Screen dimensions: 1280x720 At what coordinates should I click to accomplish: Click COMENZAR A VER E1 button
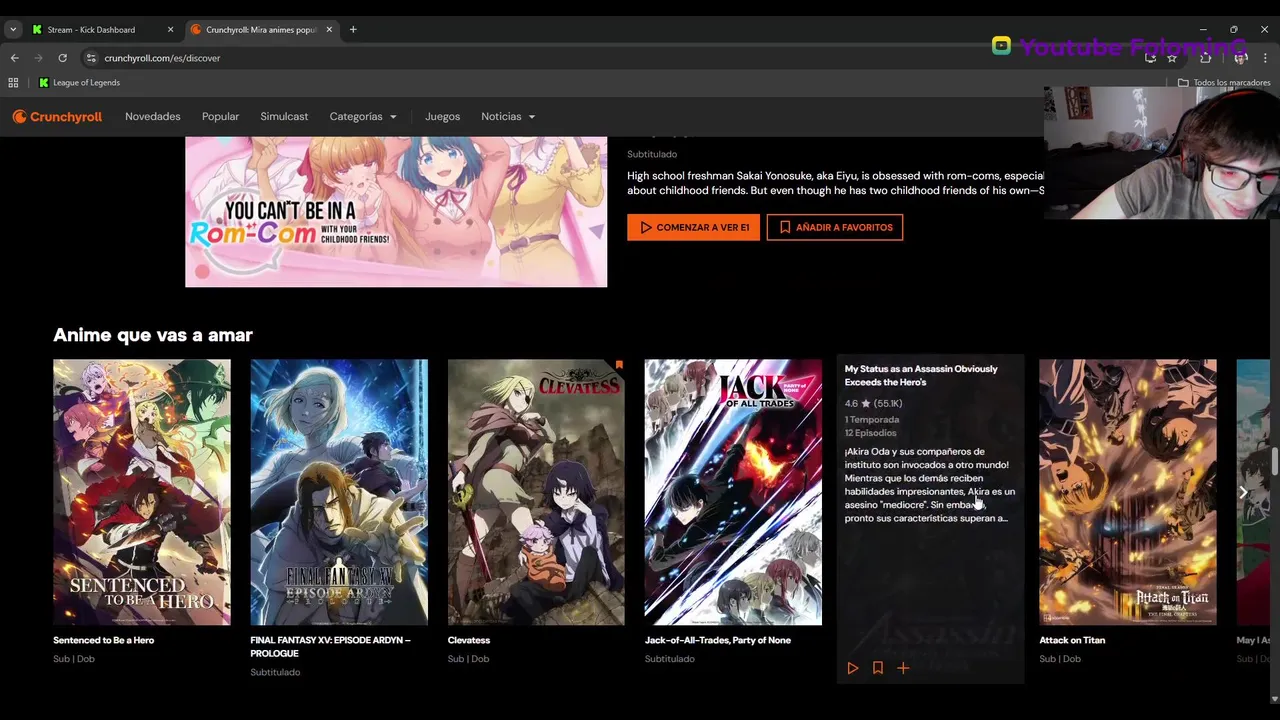point(693,227)
